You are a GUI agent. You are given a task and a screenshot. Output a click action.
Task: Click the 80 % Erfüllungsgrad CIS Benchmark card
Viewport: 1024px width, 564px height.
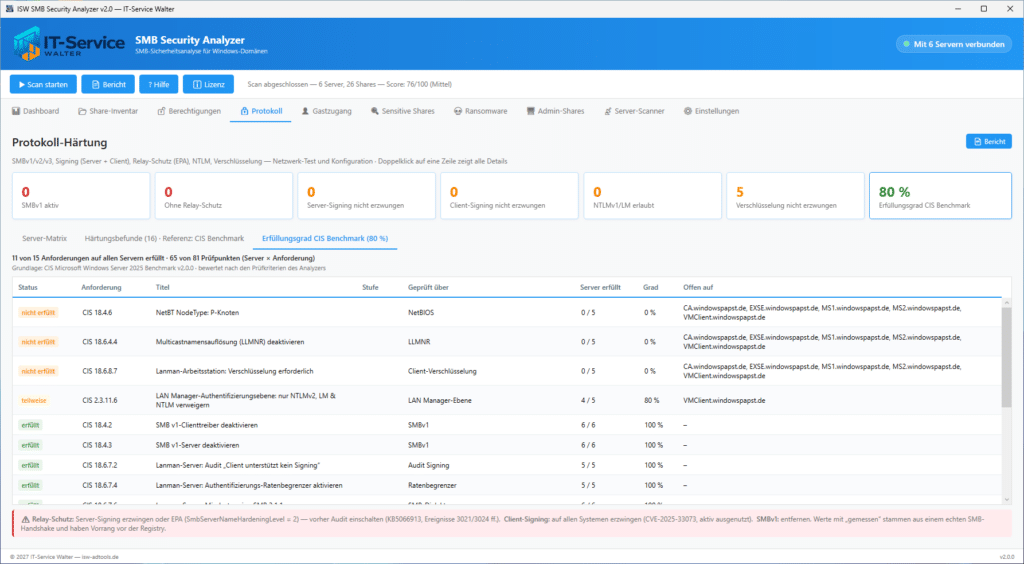coord(940,196)
